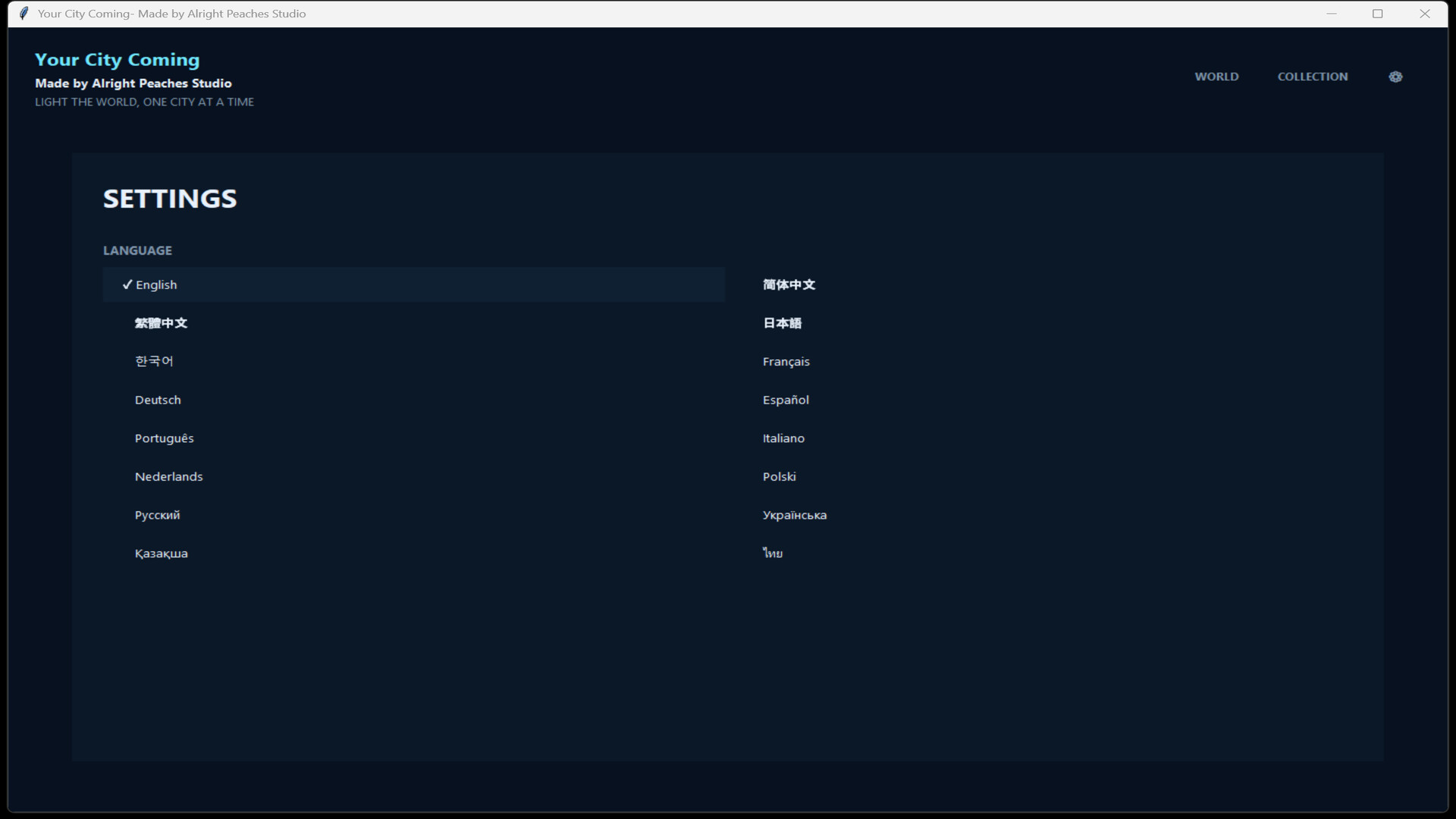
Task: Close the Your City Coming window
Action: click(1425, 14)
